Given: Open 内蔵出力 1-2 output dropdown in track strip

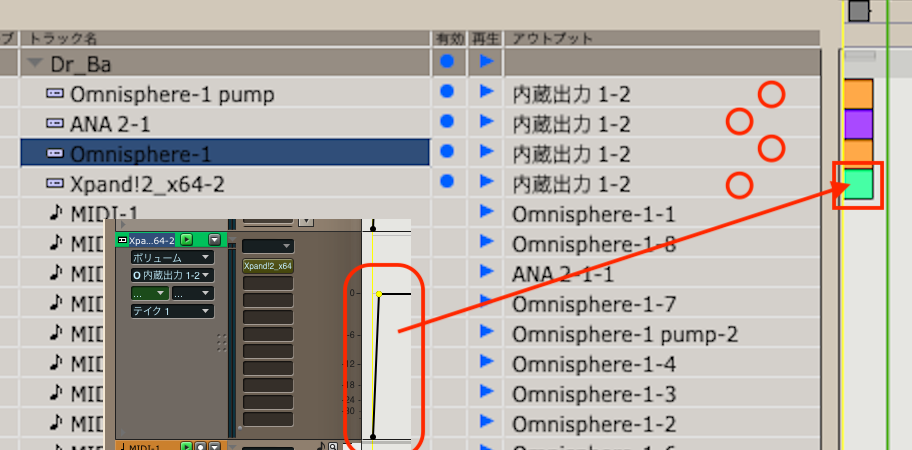Looking at the screenshot, I should pyautogui.click(x=172, y=275).
